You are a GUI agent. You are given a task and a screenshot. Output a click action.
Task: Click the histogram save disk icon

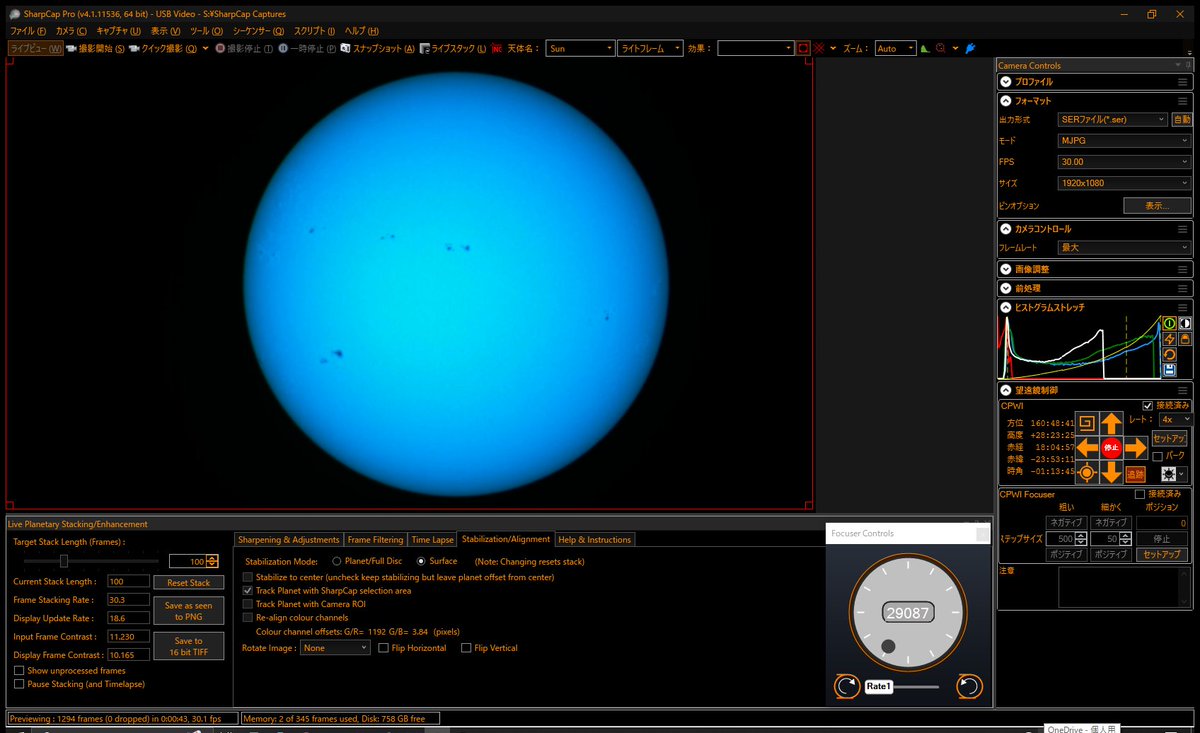click(x=1169, y=370)
